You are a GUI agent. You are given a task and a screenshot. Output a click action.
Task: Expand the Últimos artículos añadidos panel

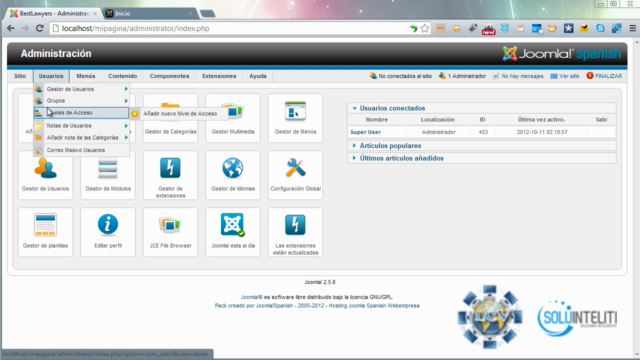coord(355,158)
